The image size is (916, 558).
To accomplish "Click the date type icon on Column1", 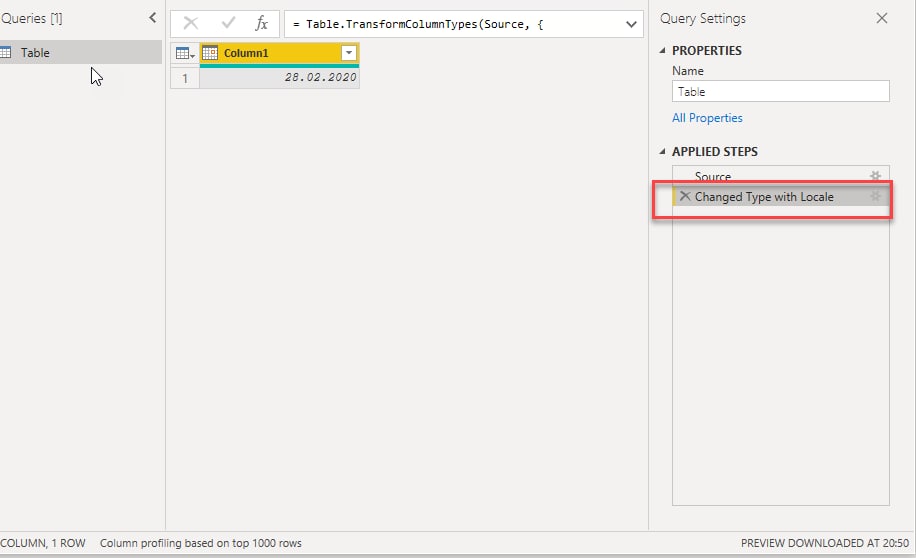I will pos(210,53).
